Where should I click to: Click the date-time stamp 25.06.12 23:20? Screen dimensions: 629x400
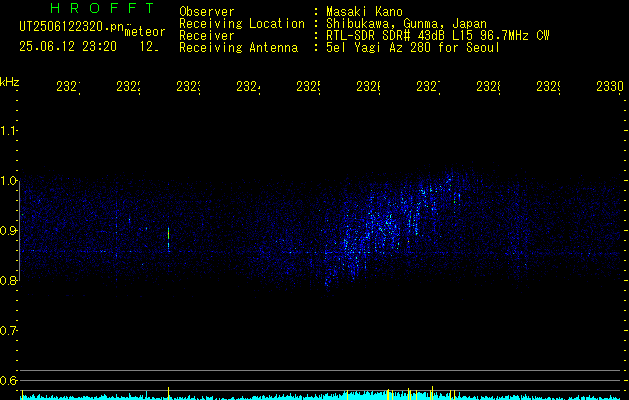coord(68,47)
